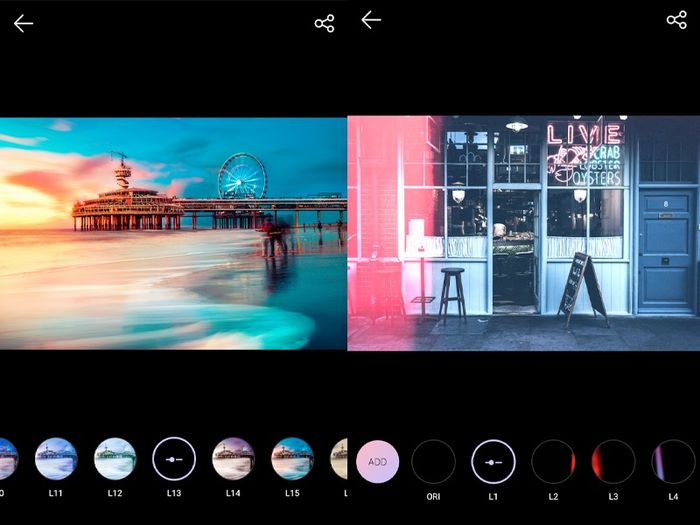This screenshot has width=700, height=525.
Task: Choose the L14 filter thumbnail
Action: click(x=233, y=459)
